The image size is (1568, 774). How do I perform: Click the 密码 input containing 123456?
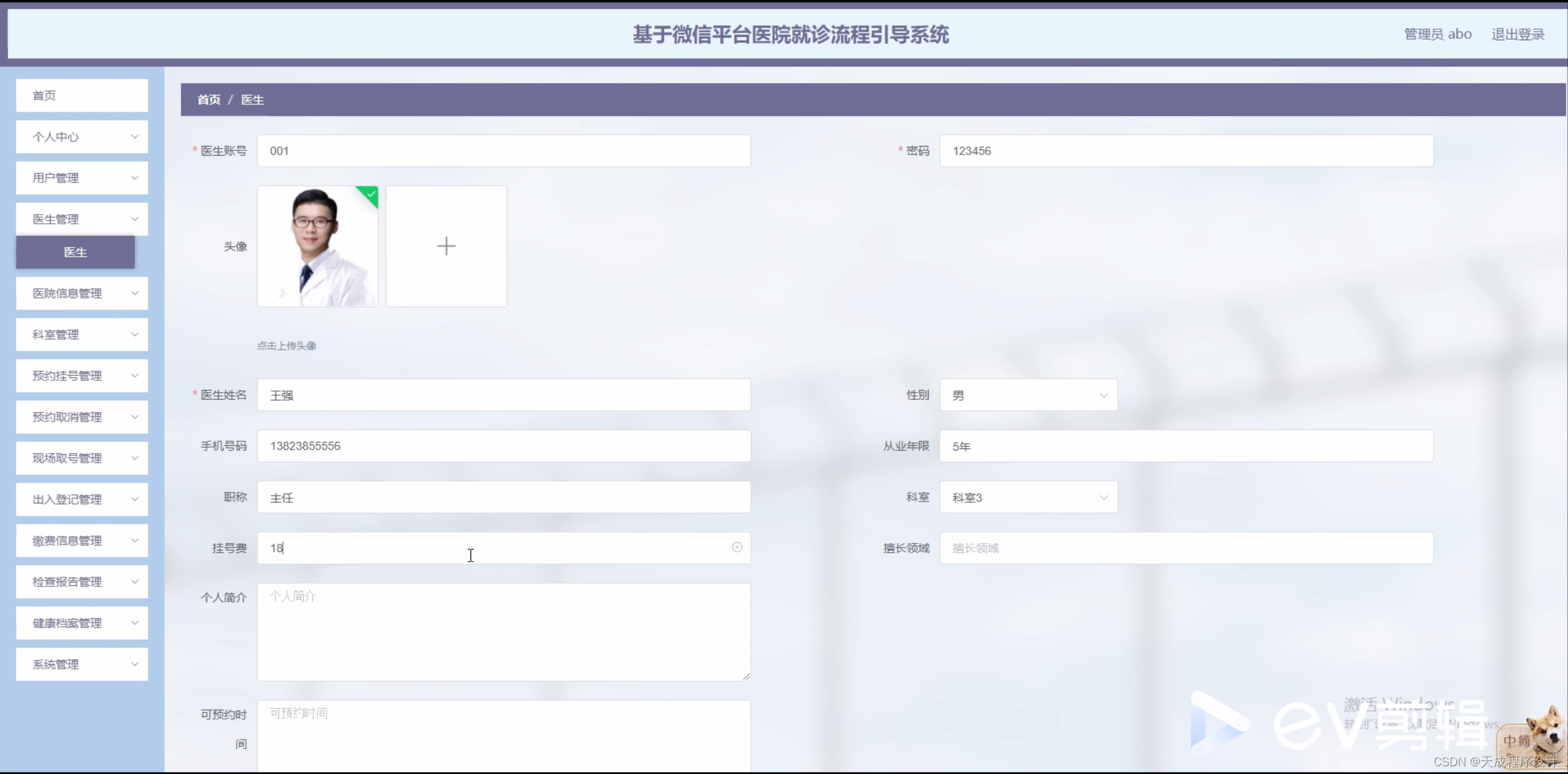(x=1186, y=151)
